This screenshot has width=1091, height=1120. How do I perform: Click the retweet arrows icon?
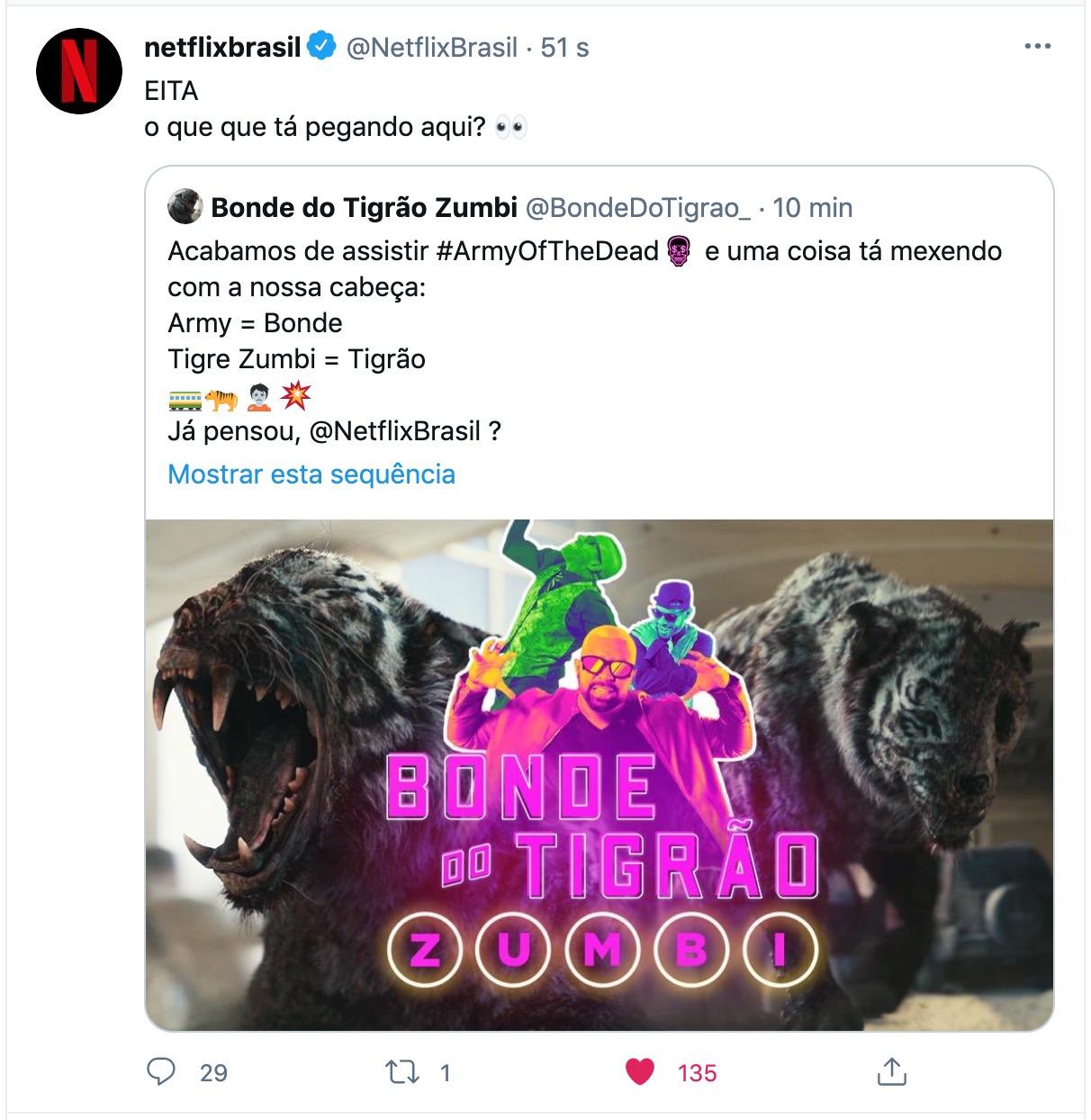[401, 1072]
